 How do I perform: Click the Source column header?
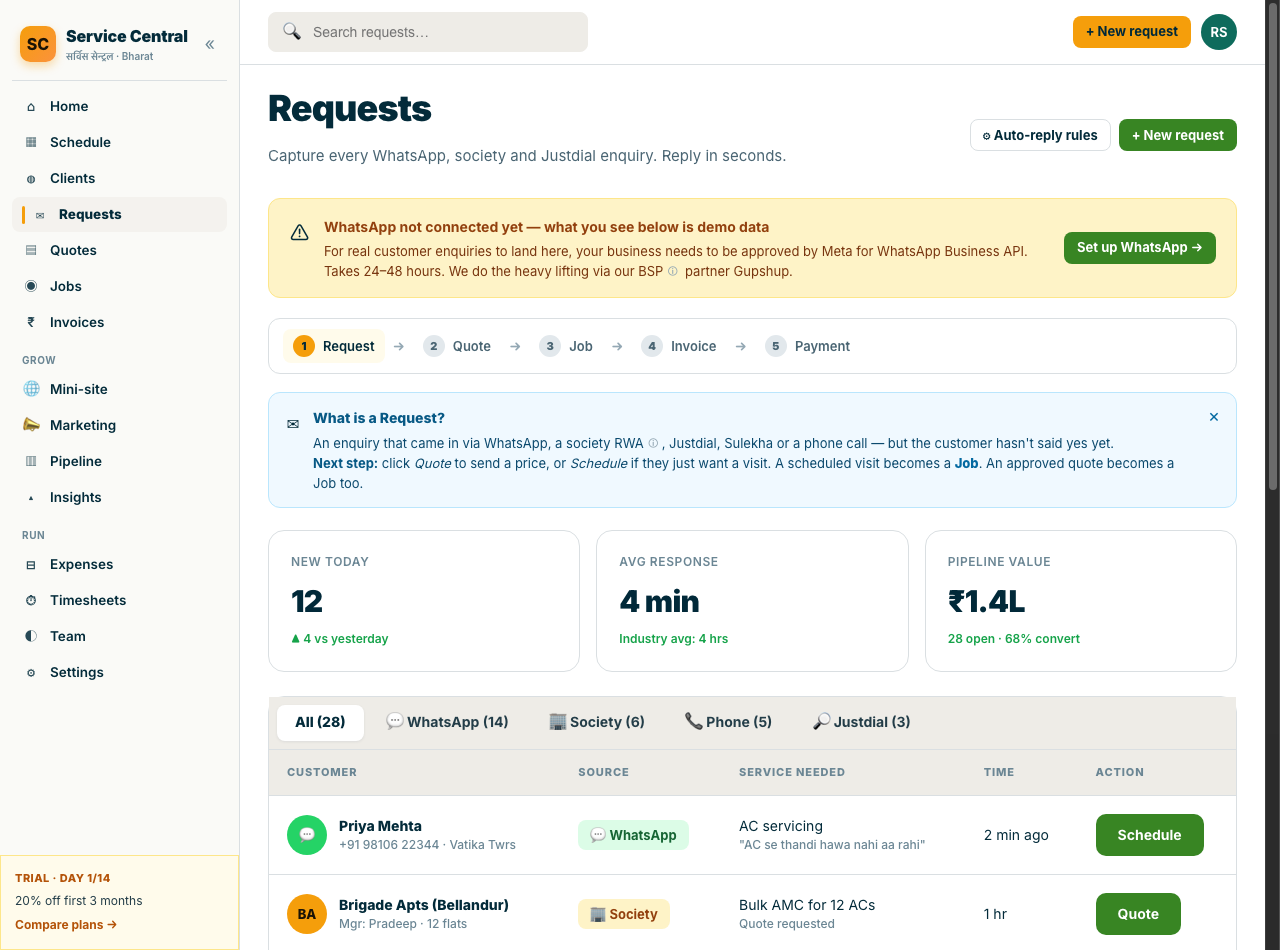point(604,772)
